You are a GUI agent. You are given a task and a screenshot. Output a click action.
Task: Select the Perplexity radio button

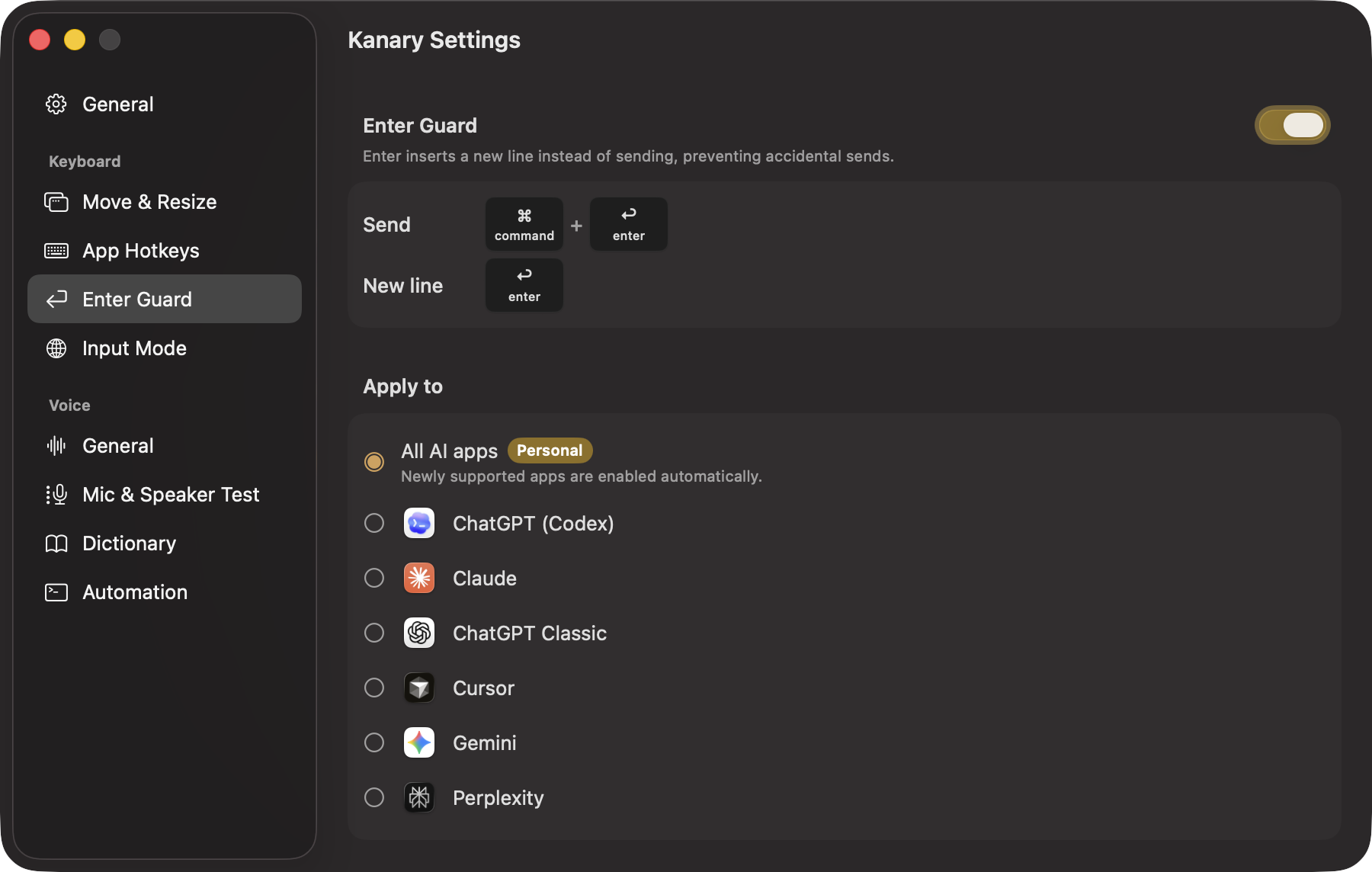(374, 797)
